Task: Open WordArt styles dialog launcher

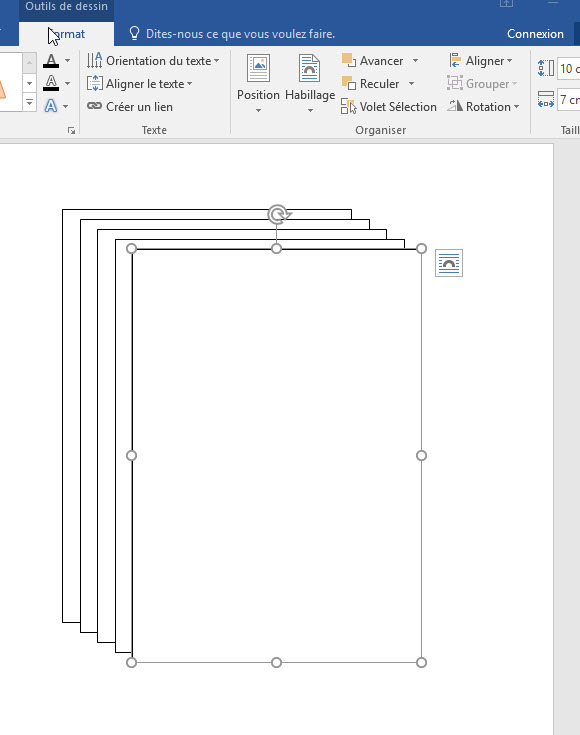Action: click(71, 131)
